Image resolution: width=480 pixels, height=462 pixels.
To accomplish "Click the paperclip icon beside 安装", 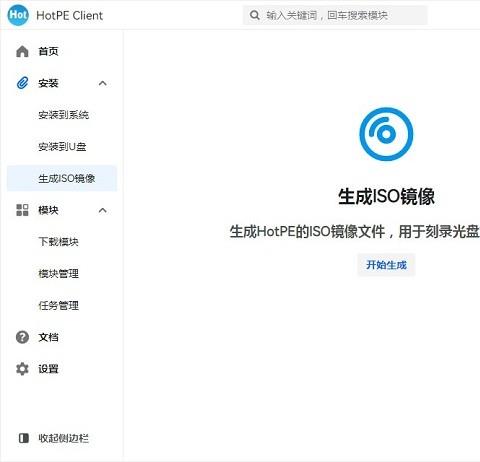I will (22, 83).
